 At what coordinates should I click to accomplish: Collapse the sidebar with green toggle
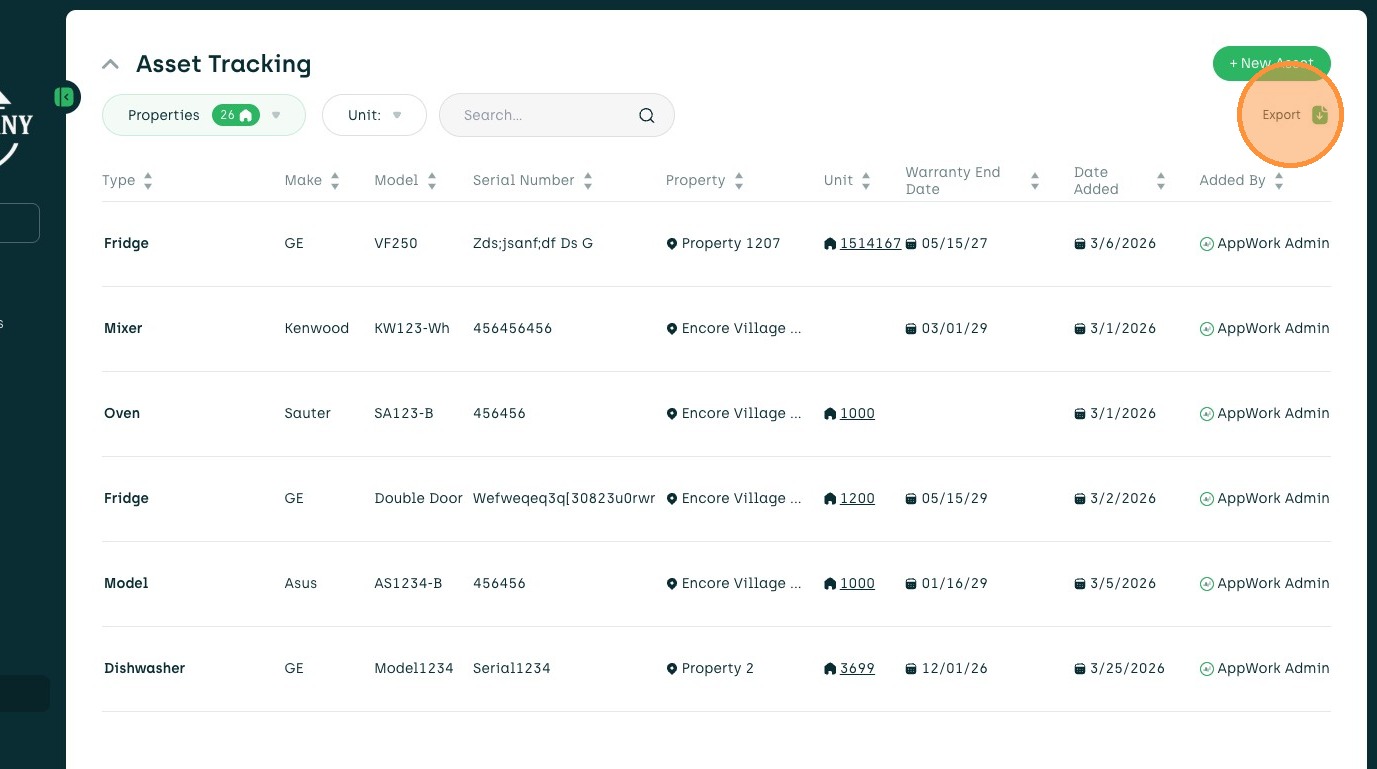coord(65,97)
